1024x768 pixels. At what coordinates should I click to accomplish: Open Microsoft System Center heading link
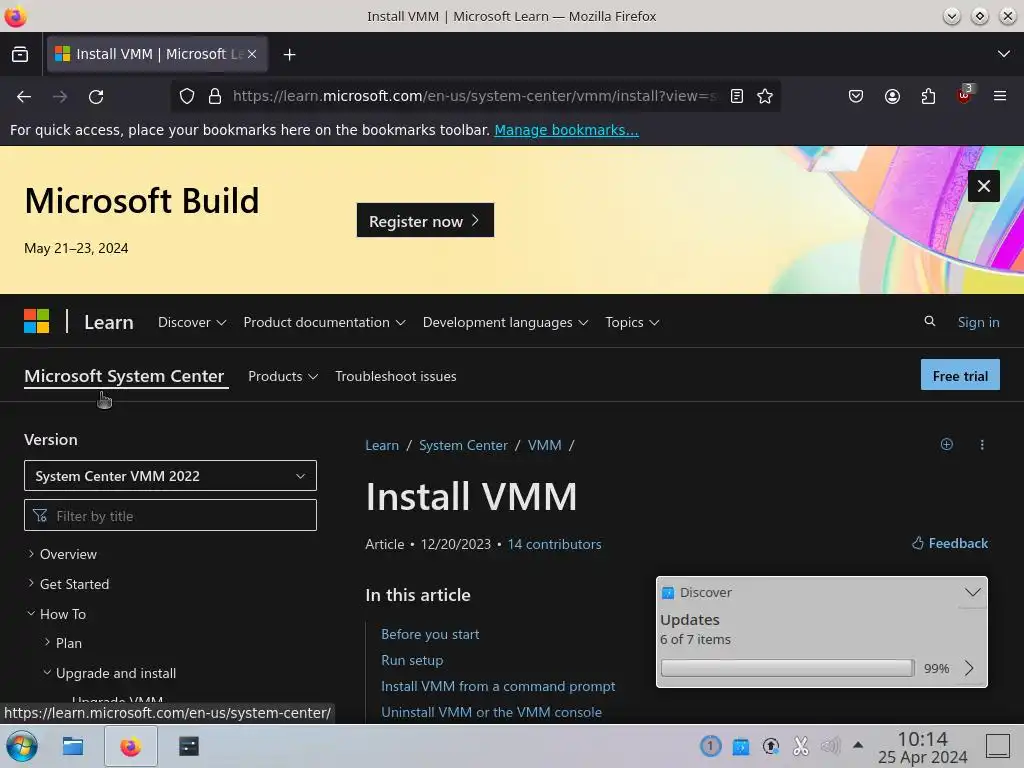click(x=124, y=376)
